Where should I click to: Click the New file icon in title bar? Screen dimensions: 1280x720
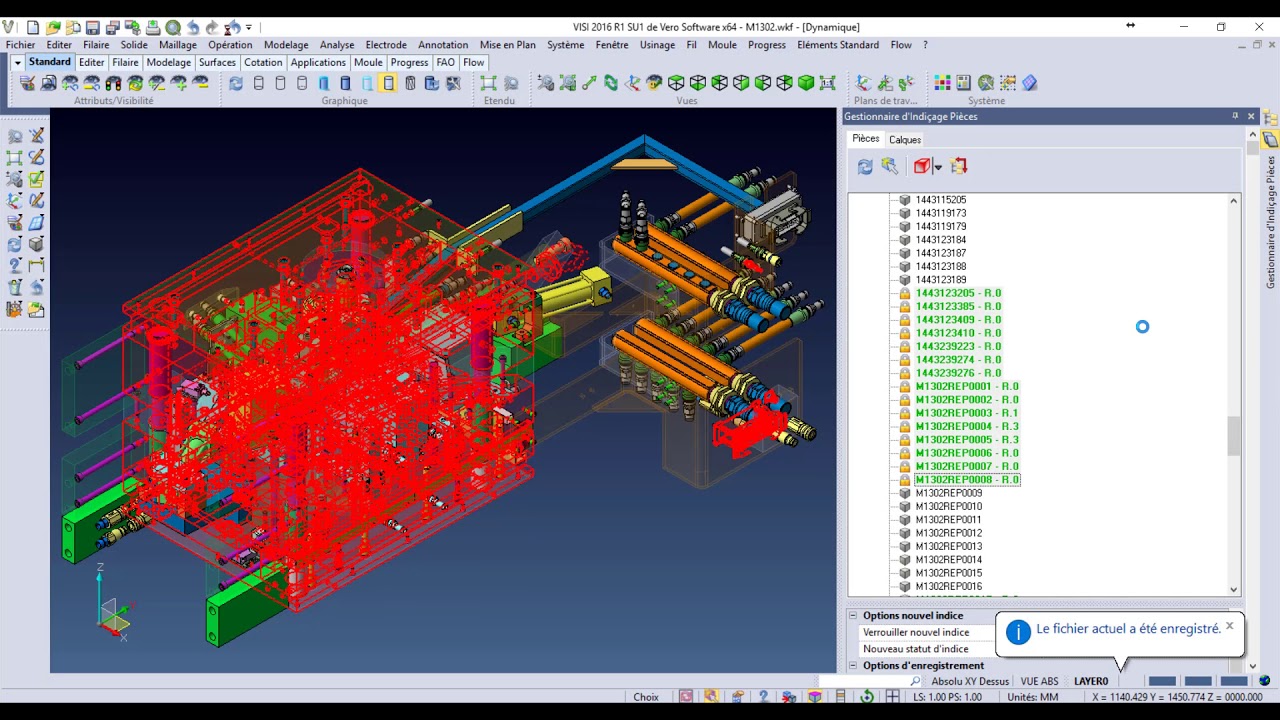(33, 27)
